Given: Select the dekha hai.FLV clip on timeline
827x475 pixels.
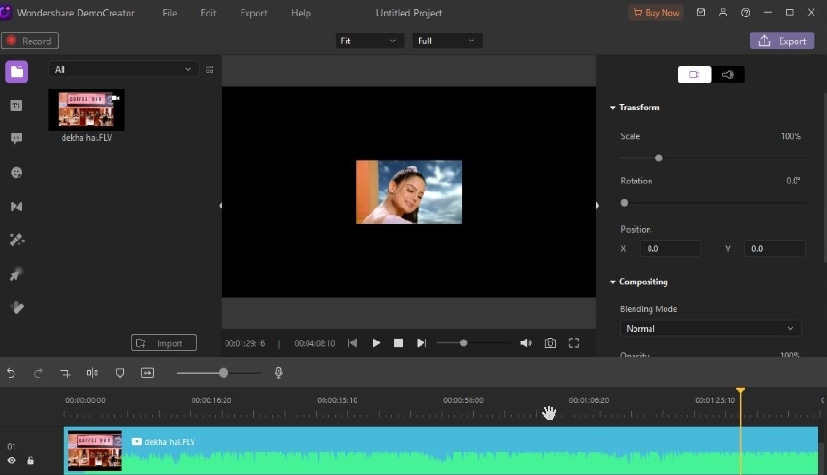Looking at the screenshot, I should tap(441, 451).
